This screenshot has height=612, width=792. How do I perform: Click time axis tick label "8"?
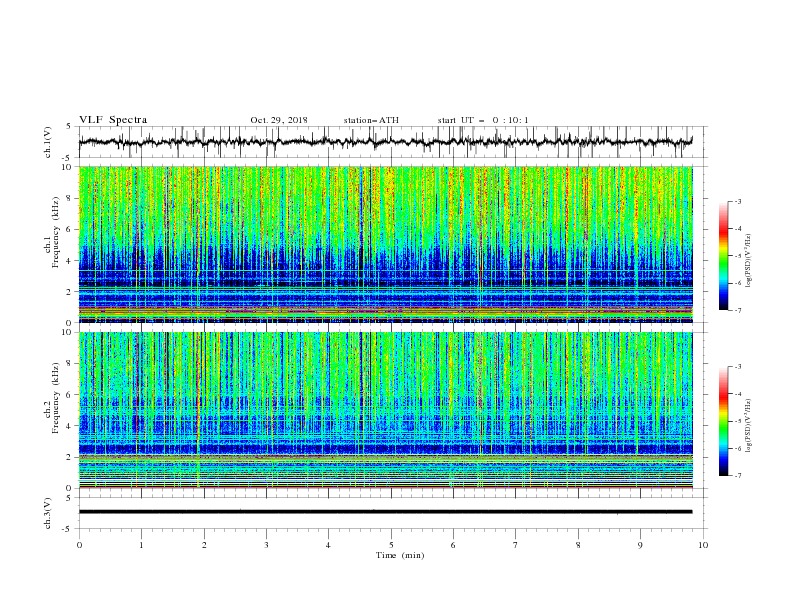578,545
